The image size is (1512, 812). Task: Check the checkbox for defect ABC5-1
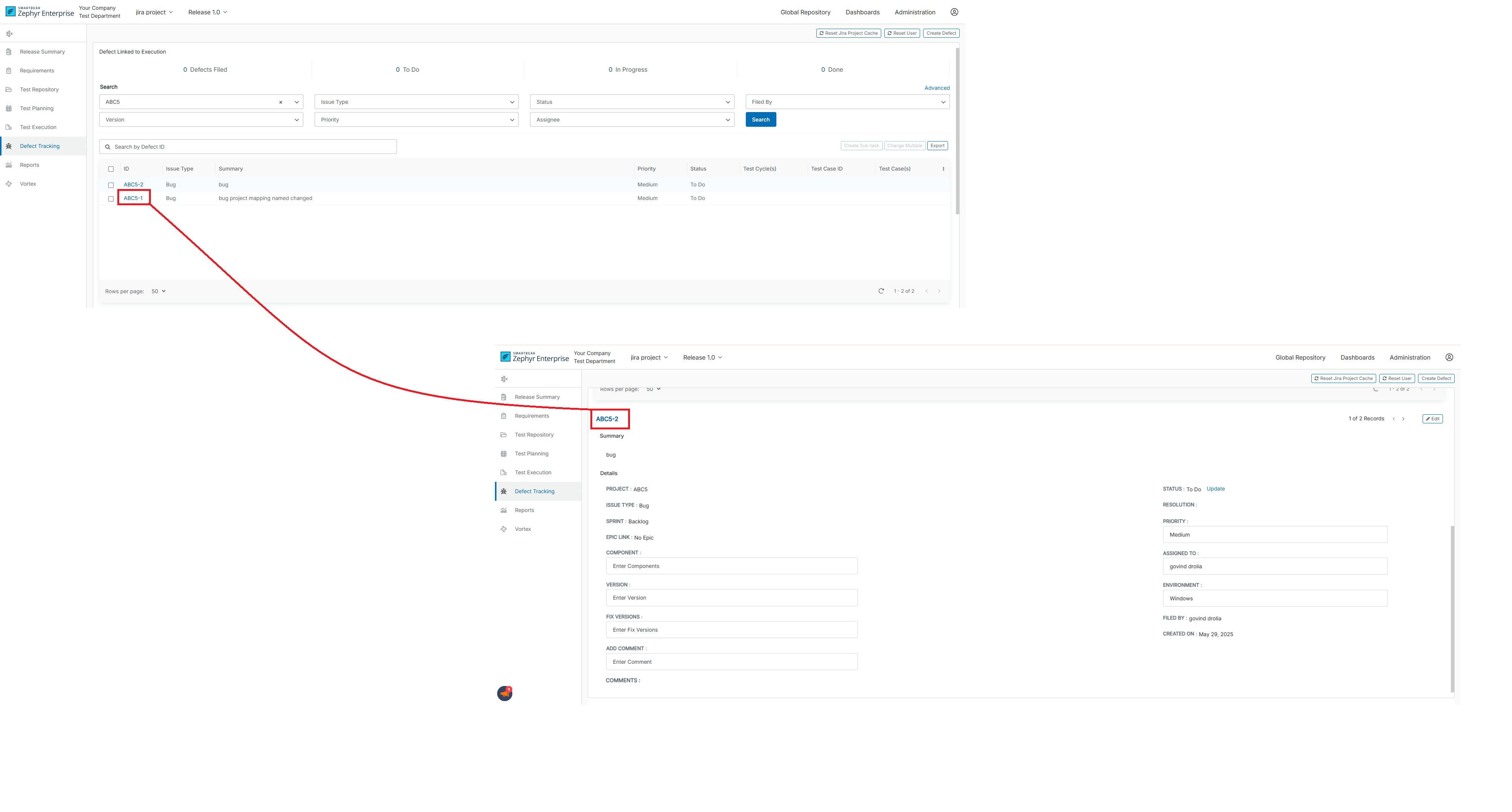point(111,198)
